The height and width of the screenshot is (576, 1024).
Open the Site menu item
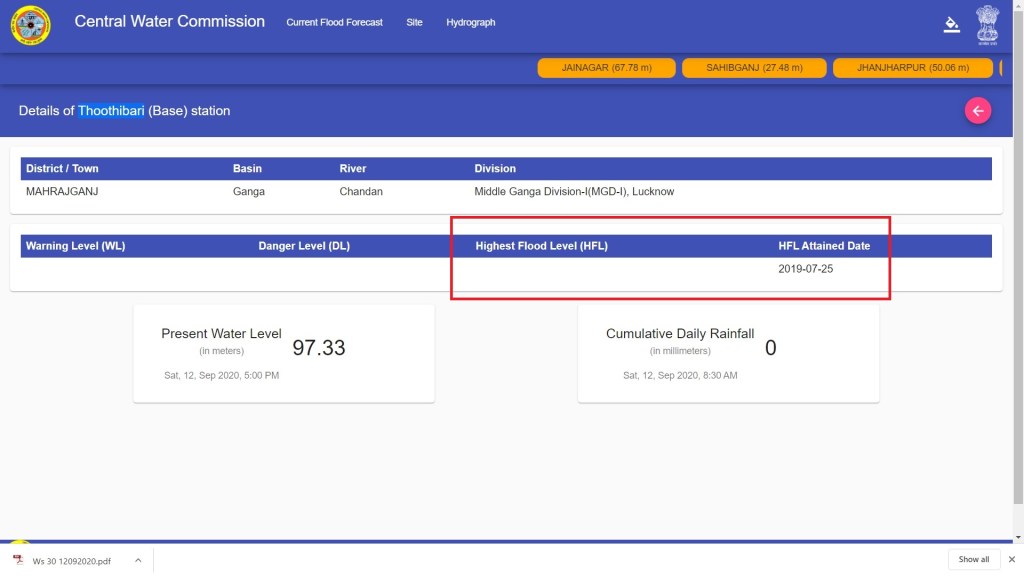pos(414,22)
